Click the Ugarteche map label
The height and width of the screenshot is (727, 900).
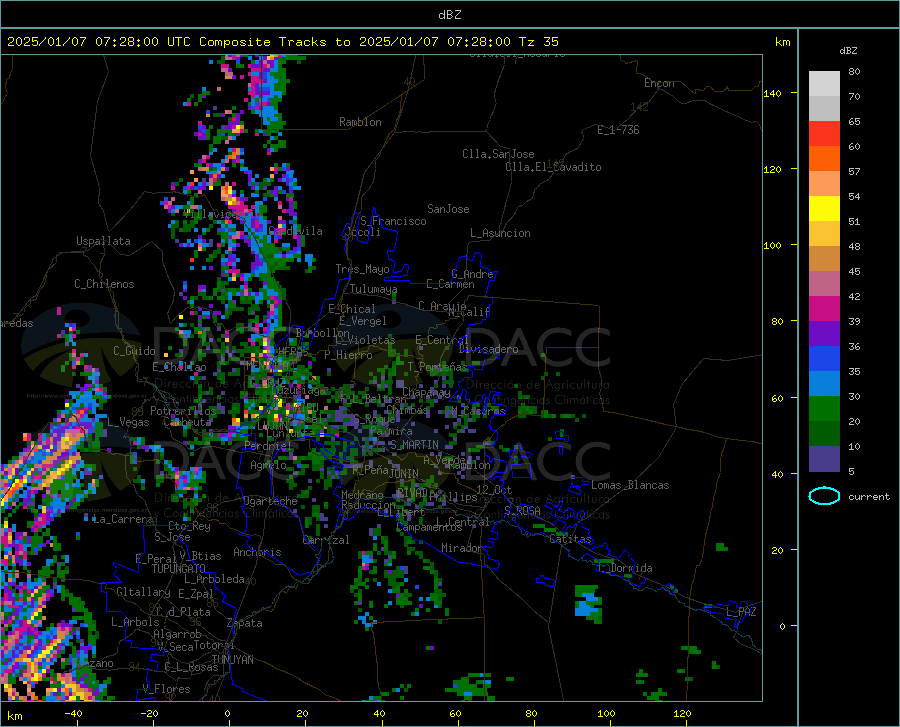tap(270, 501)
